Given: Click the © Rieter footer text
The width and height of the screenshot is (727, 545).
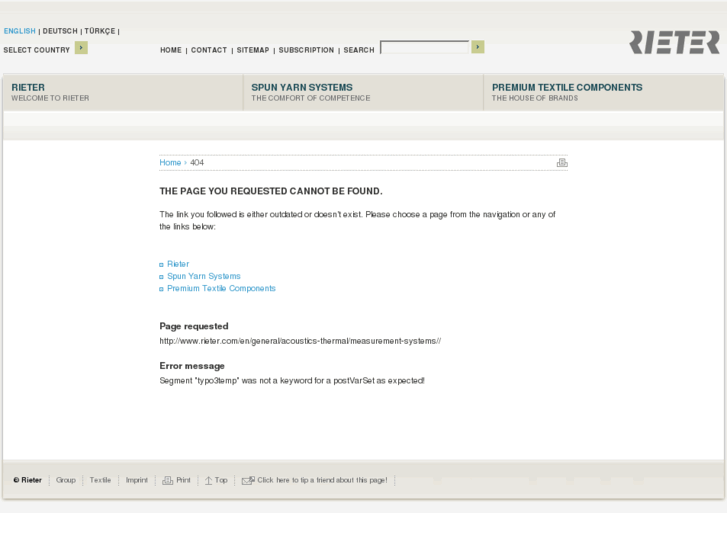Looking at the screenshot, I should (28, 480).
